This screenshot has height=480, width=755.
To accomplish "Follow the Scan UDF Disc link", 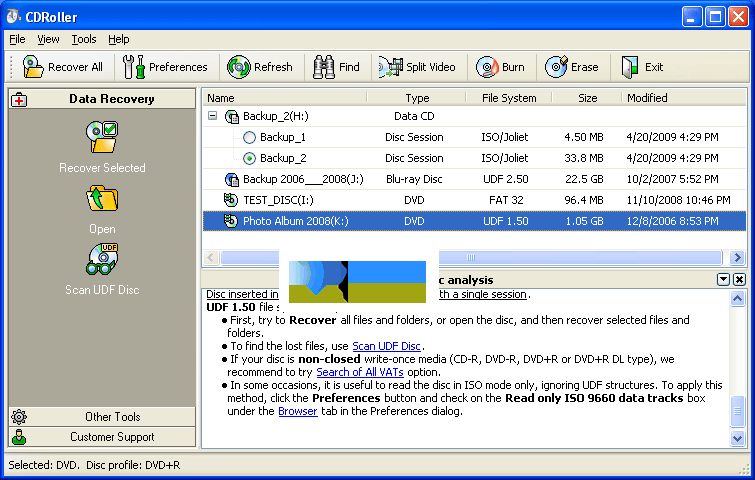I will [386, 346].
